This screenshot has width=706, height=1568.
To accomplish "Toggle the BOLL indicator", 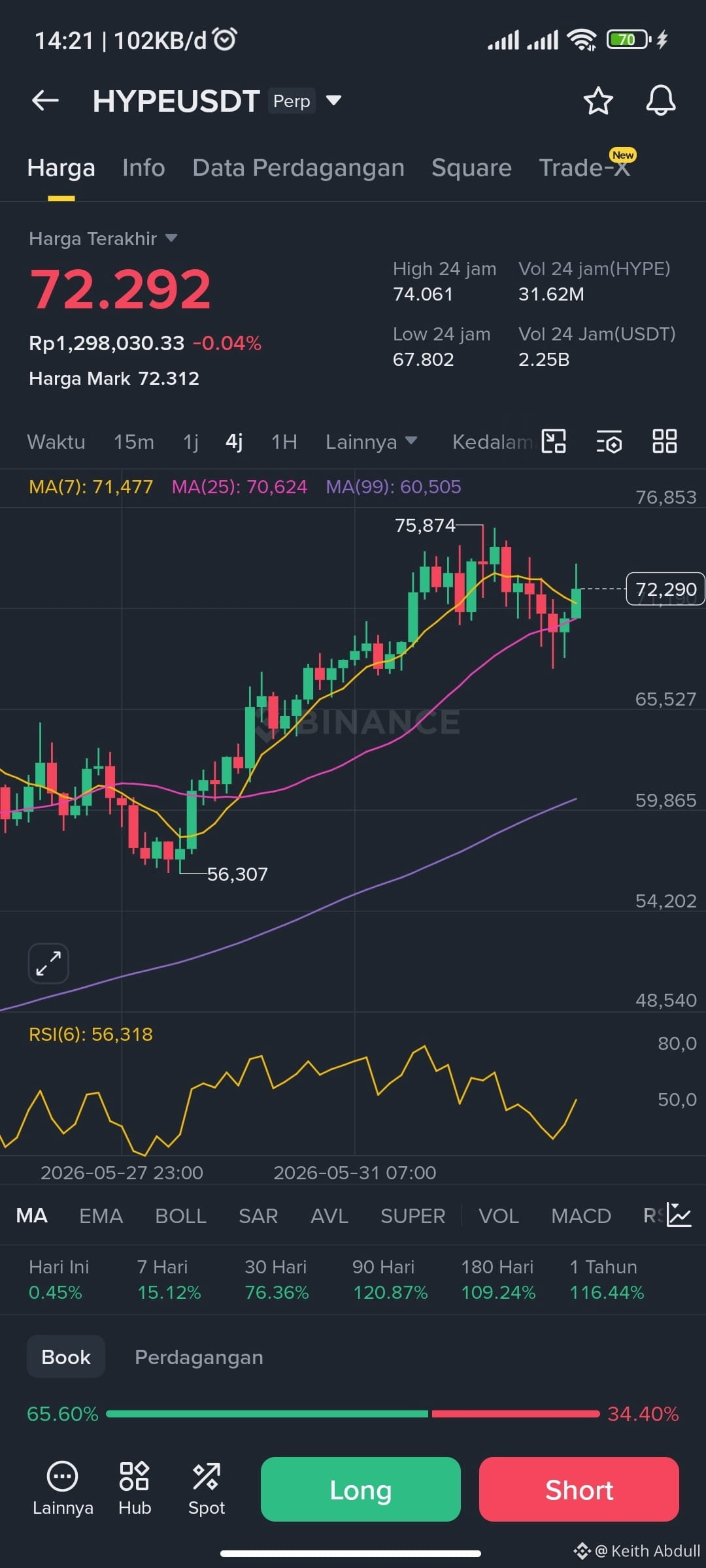I will [x=181, y=1215].
